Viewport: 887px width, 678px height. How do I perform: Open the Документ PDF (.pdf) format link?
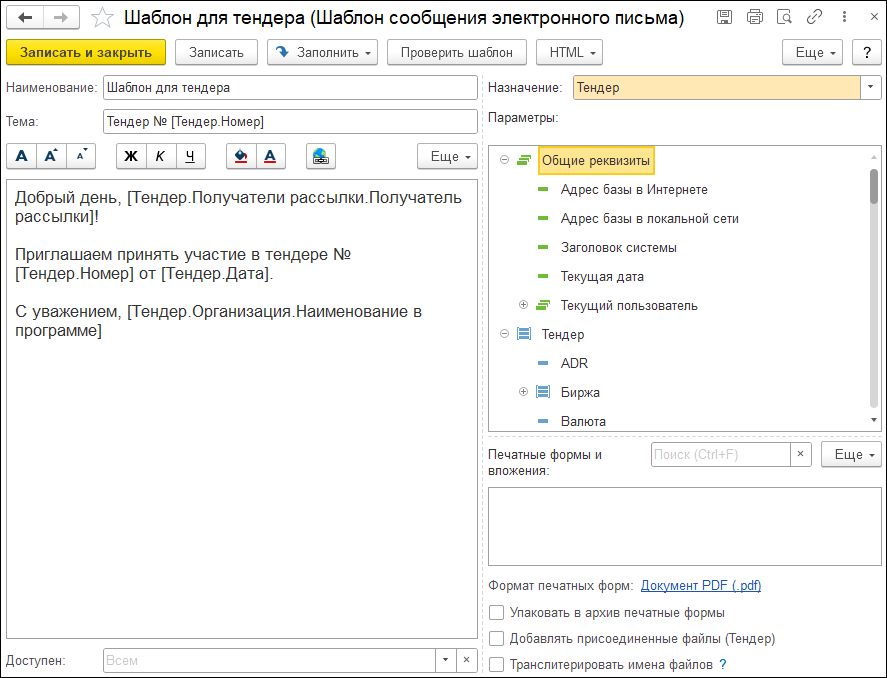pyautogui.click(x=701, y=586)
